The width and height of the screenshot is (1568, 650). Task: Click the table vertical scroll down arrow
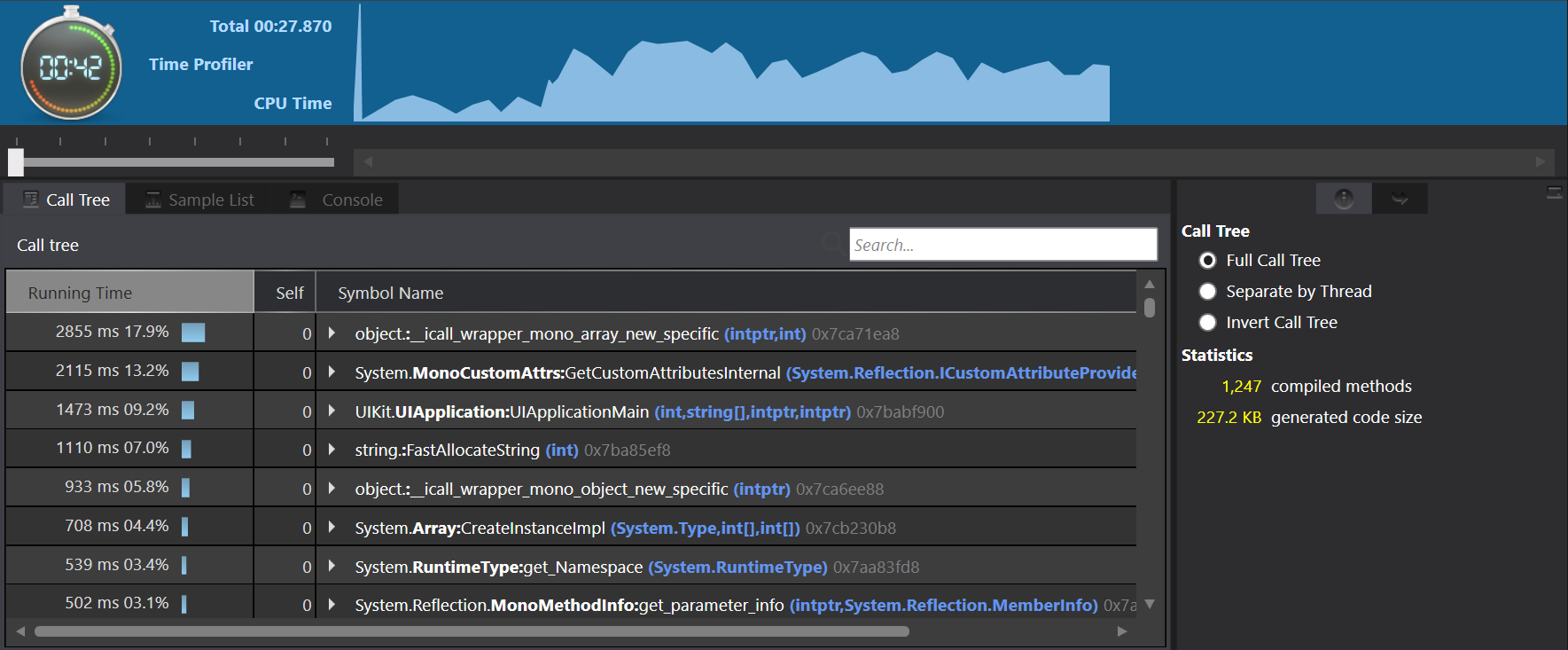pos(1150,604)
